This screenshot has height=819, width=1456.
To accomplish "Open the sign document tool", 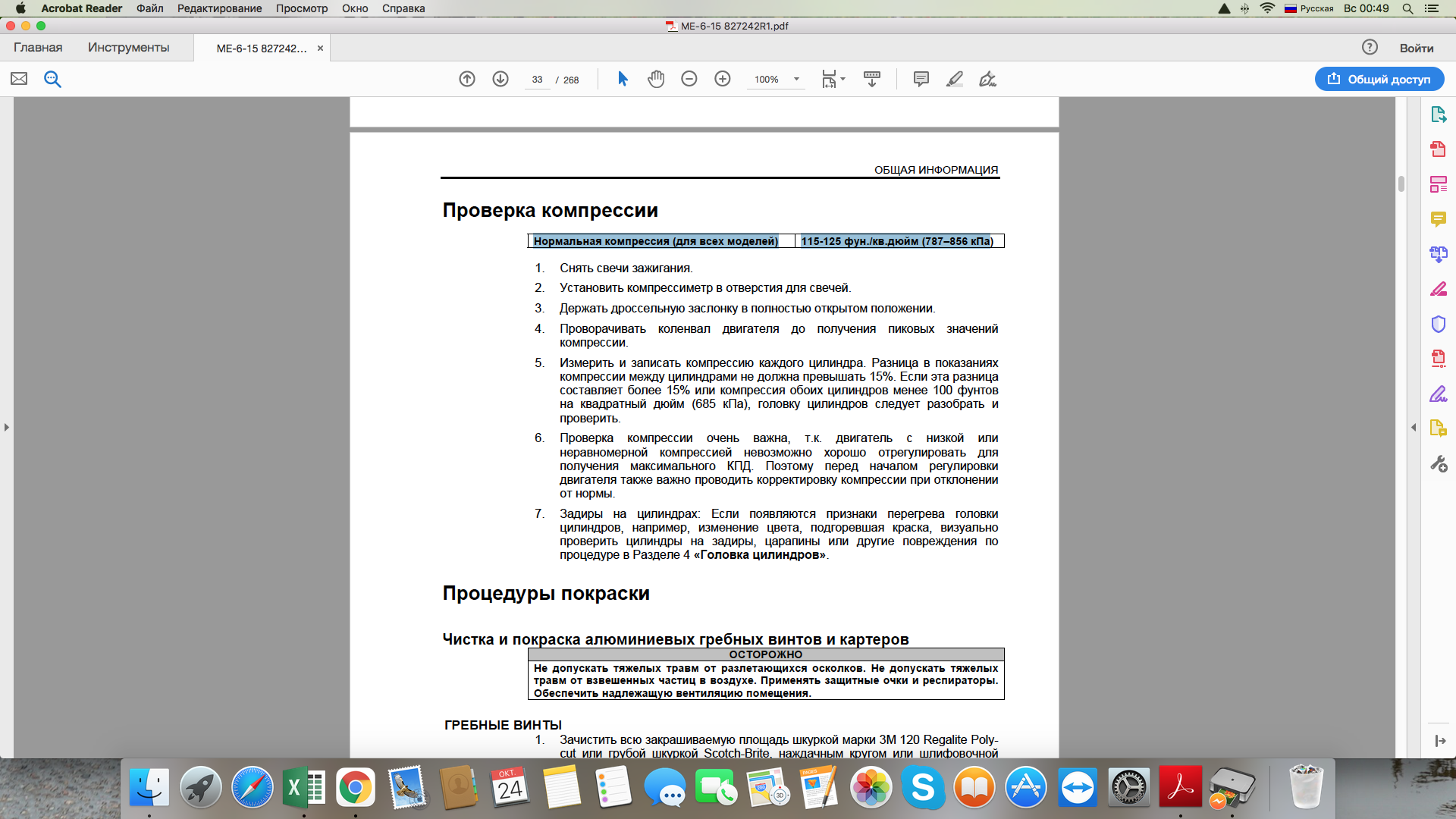I will pos(987,79).
